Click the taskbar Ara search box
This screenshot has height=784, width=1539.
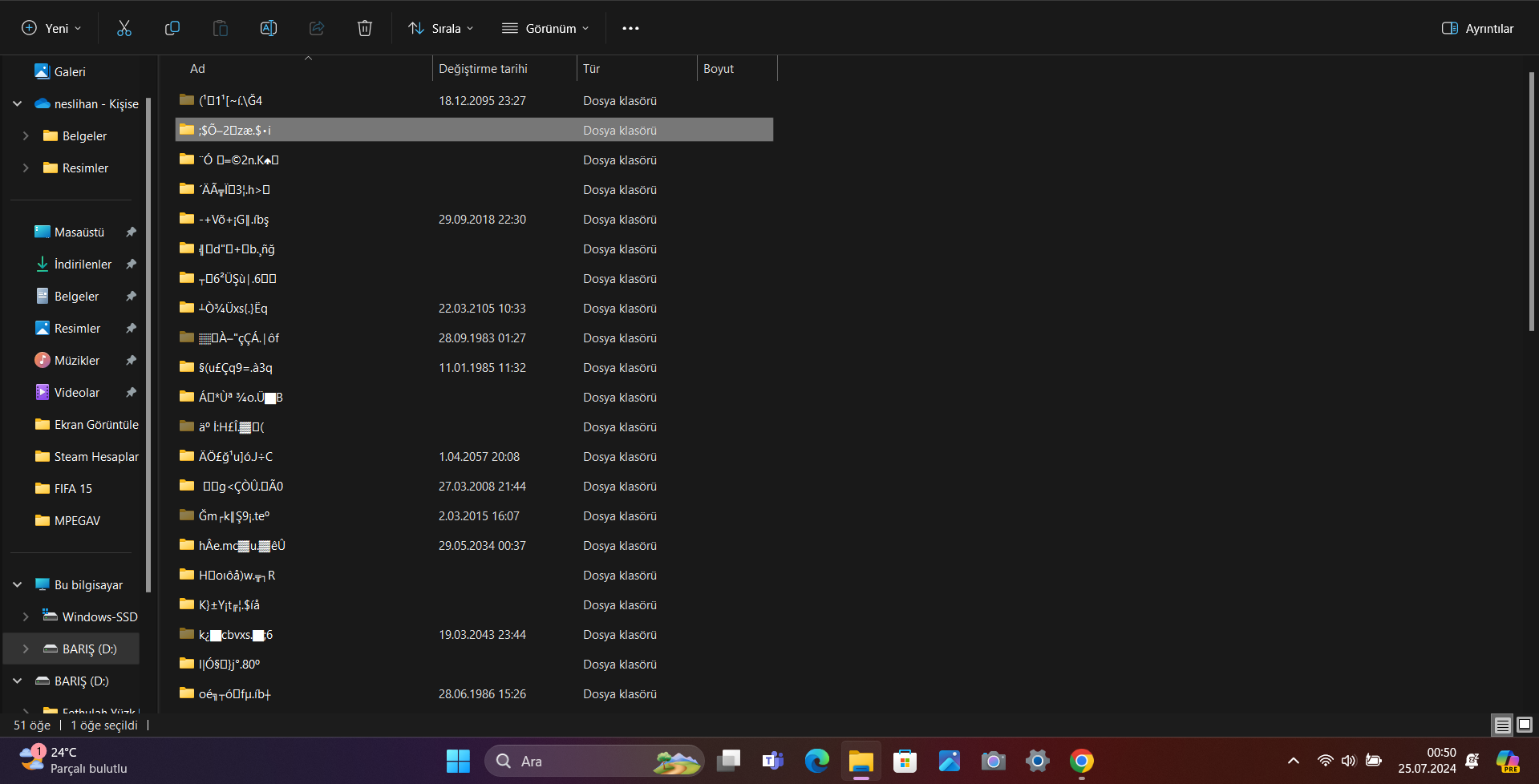pyautogui.click(x=594, y=761)
